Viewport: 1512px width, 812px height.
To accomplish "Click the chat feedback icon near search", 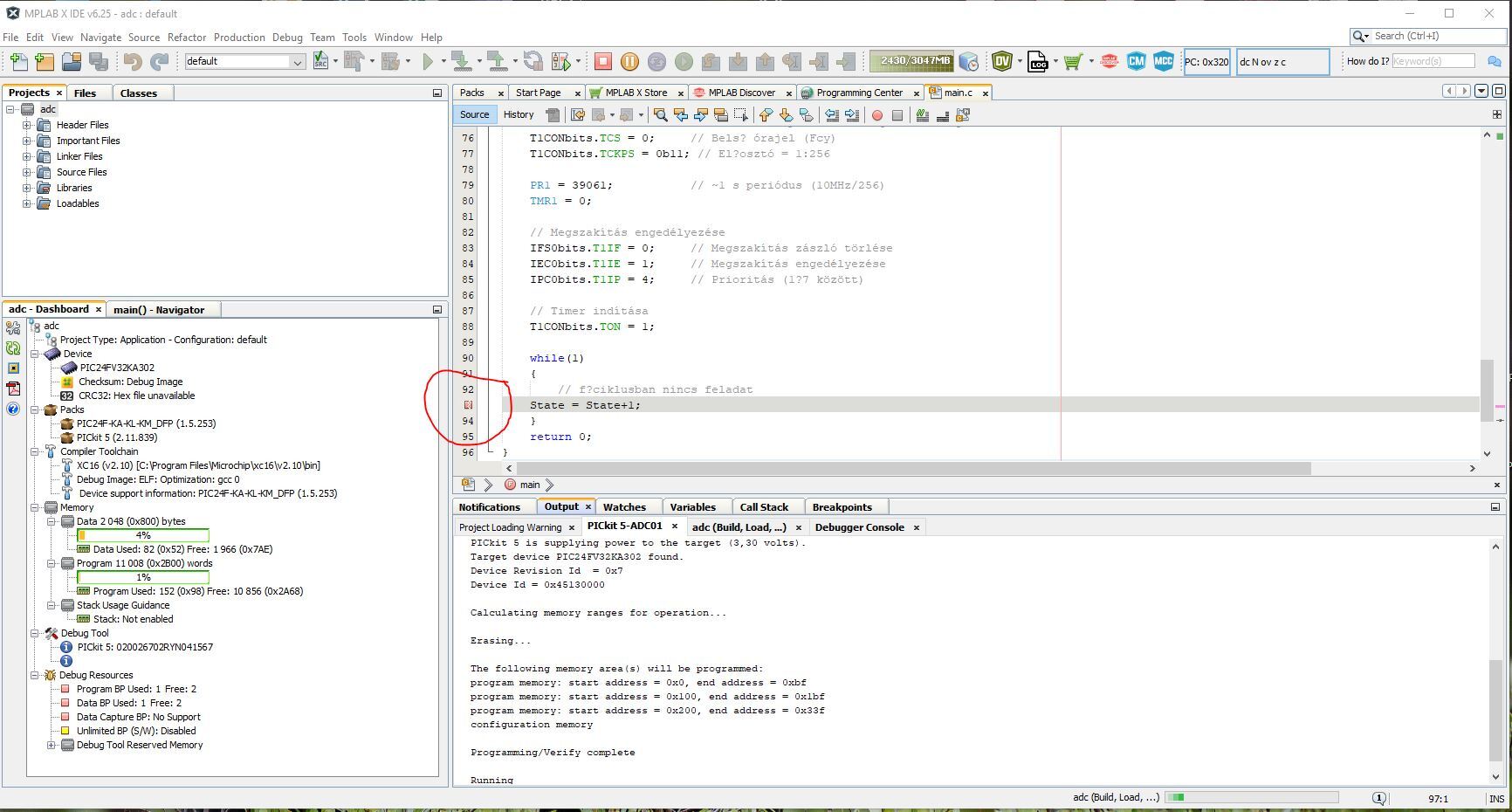I will pyautogui.click(x=1495, y=61).
